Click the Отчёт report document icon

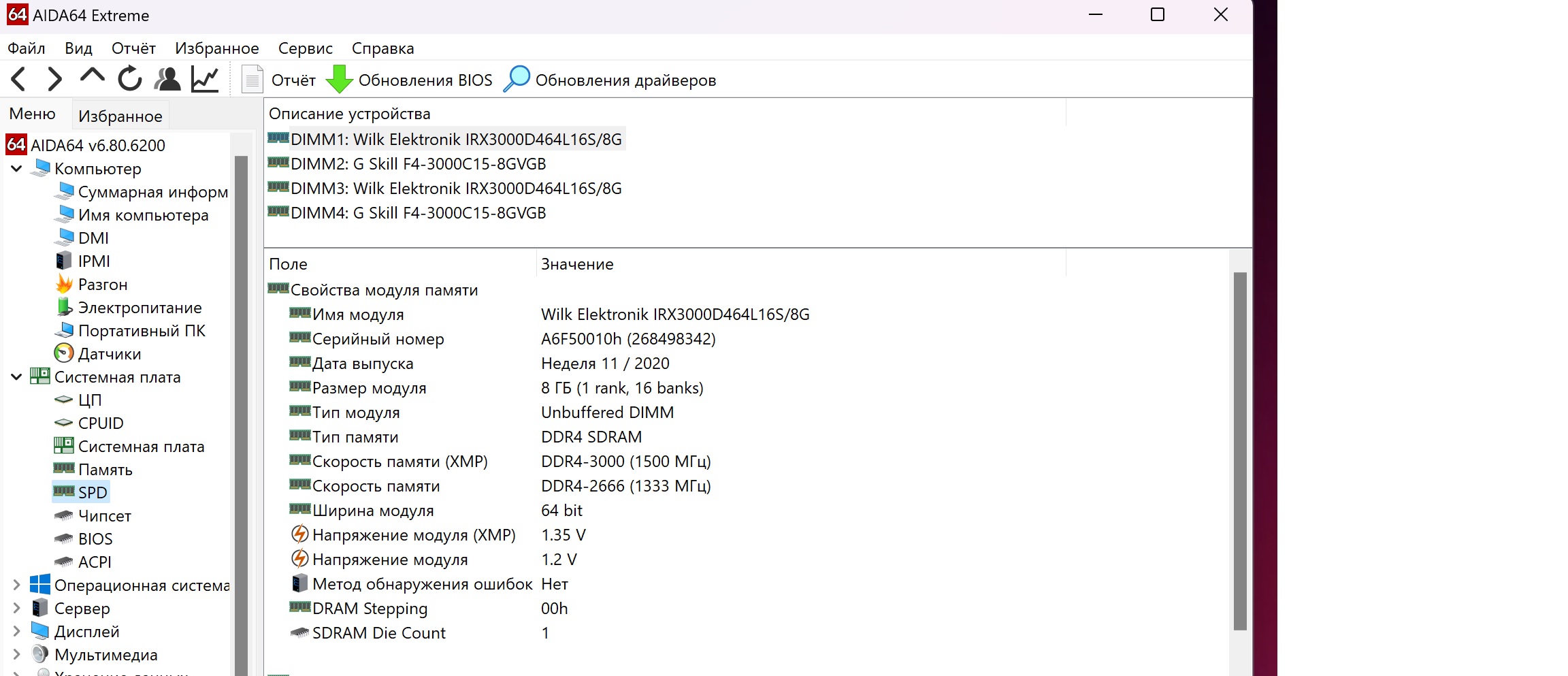pos(252,79)
